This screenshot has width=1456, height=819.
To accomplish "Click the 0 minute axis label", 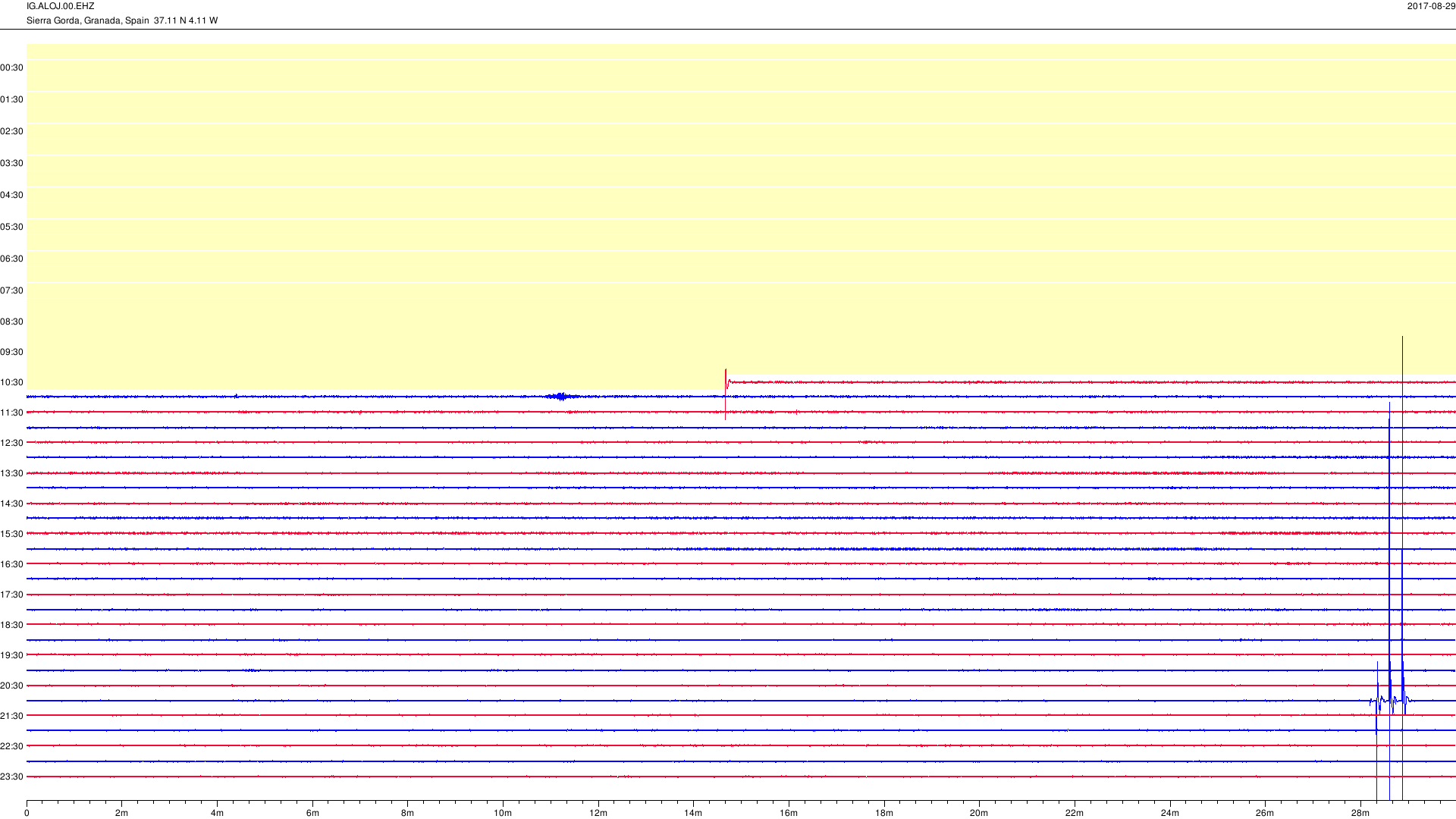I will tap(27, 813).
